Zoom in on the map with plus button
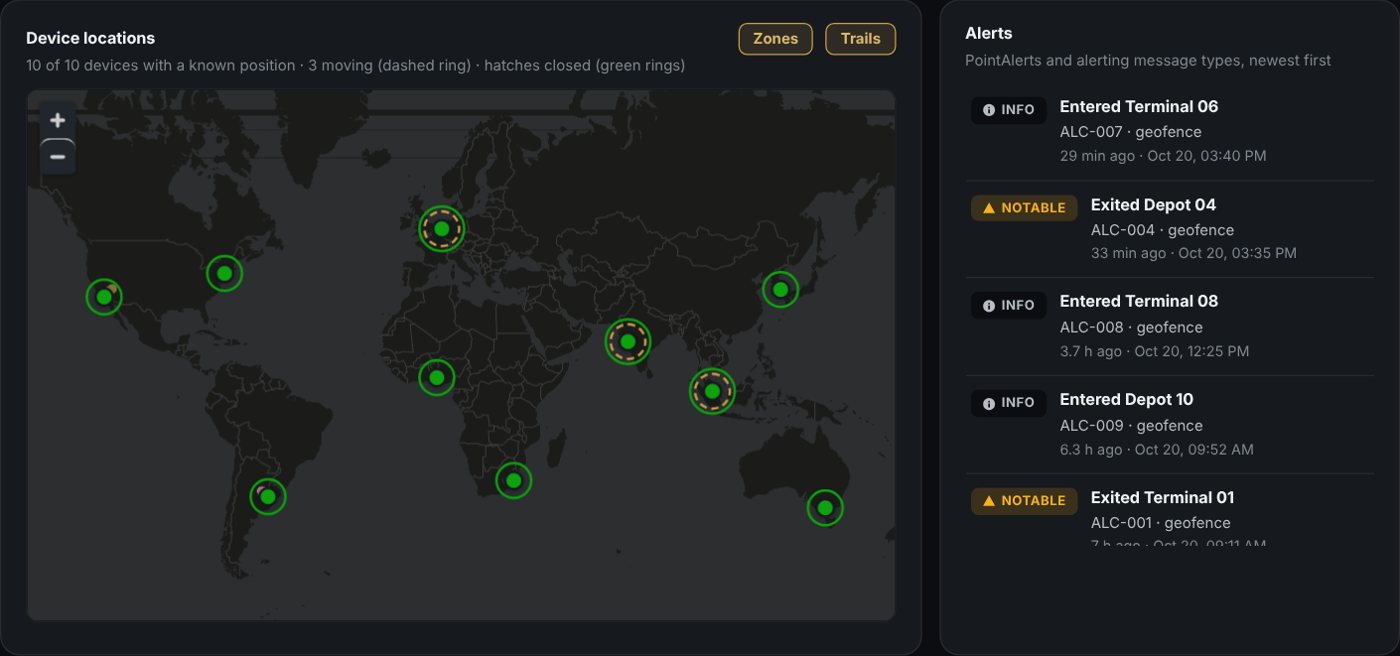Image resolution: width=1400 pixels, height=656 pixels. click(x=58, y=120)
